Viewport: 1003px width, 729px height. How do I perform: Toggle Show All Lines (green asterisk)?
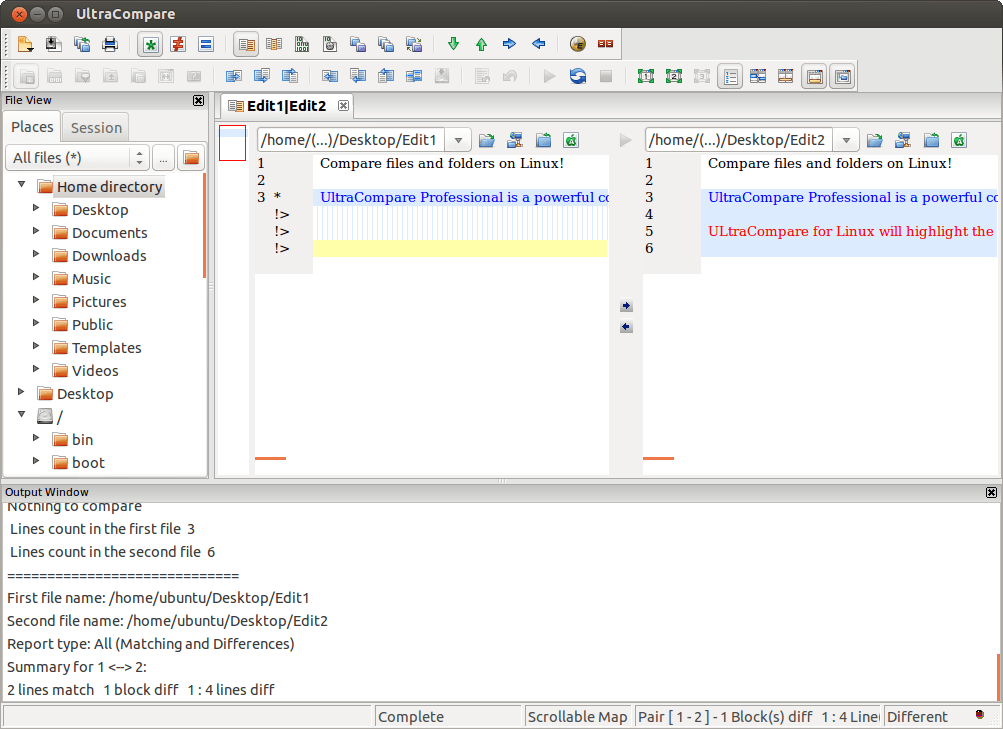[150, 44]
